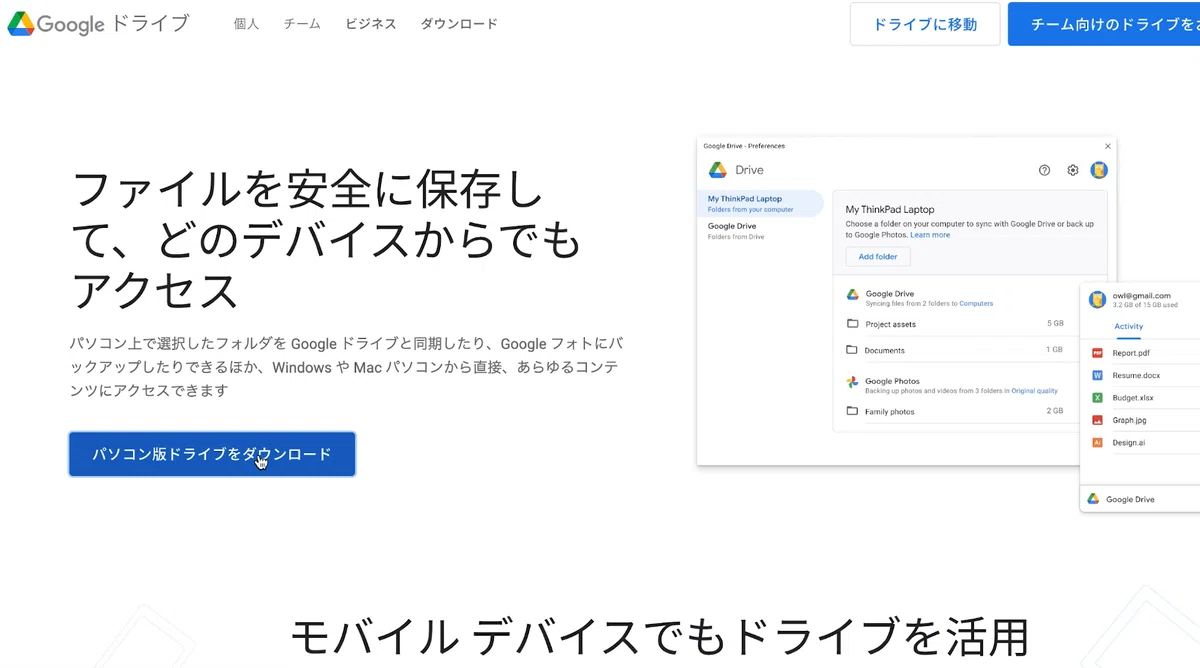This screenshot has width=1200, height=668.
Task: Click the Graph.jpg file name
Action: (1130, 420)
